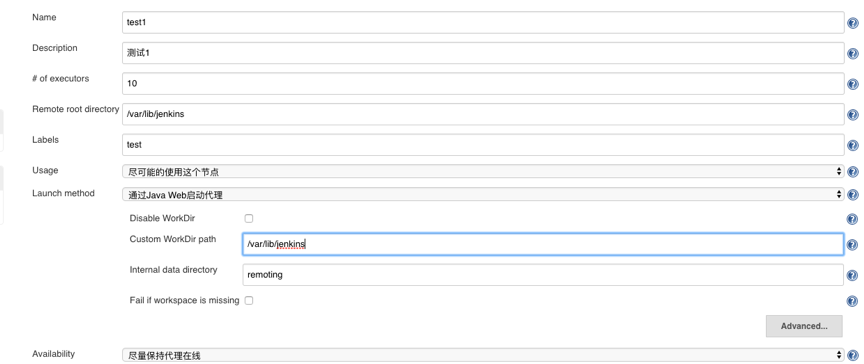864x364 pixels.
Task: Click the Launch method label
Action: coord(63,193)
